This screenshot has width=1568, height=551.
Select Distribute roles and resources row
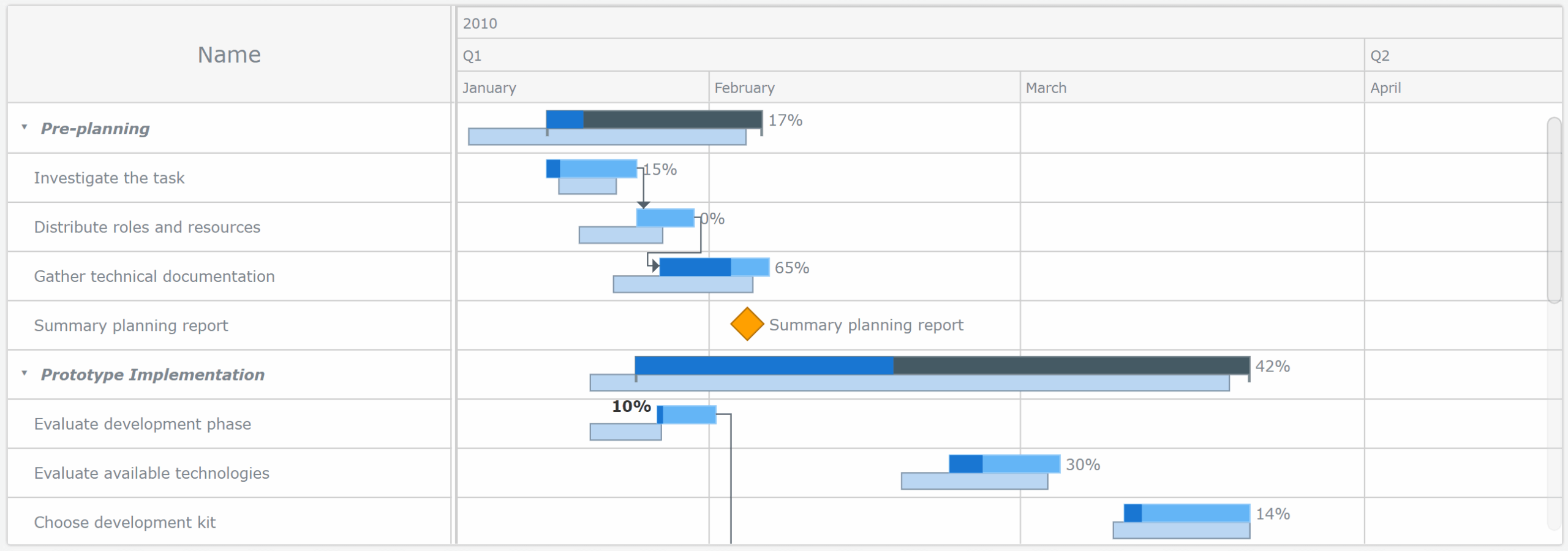[147, 227]
